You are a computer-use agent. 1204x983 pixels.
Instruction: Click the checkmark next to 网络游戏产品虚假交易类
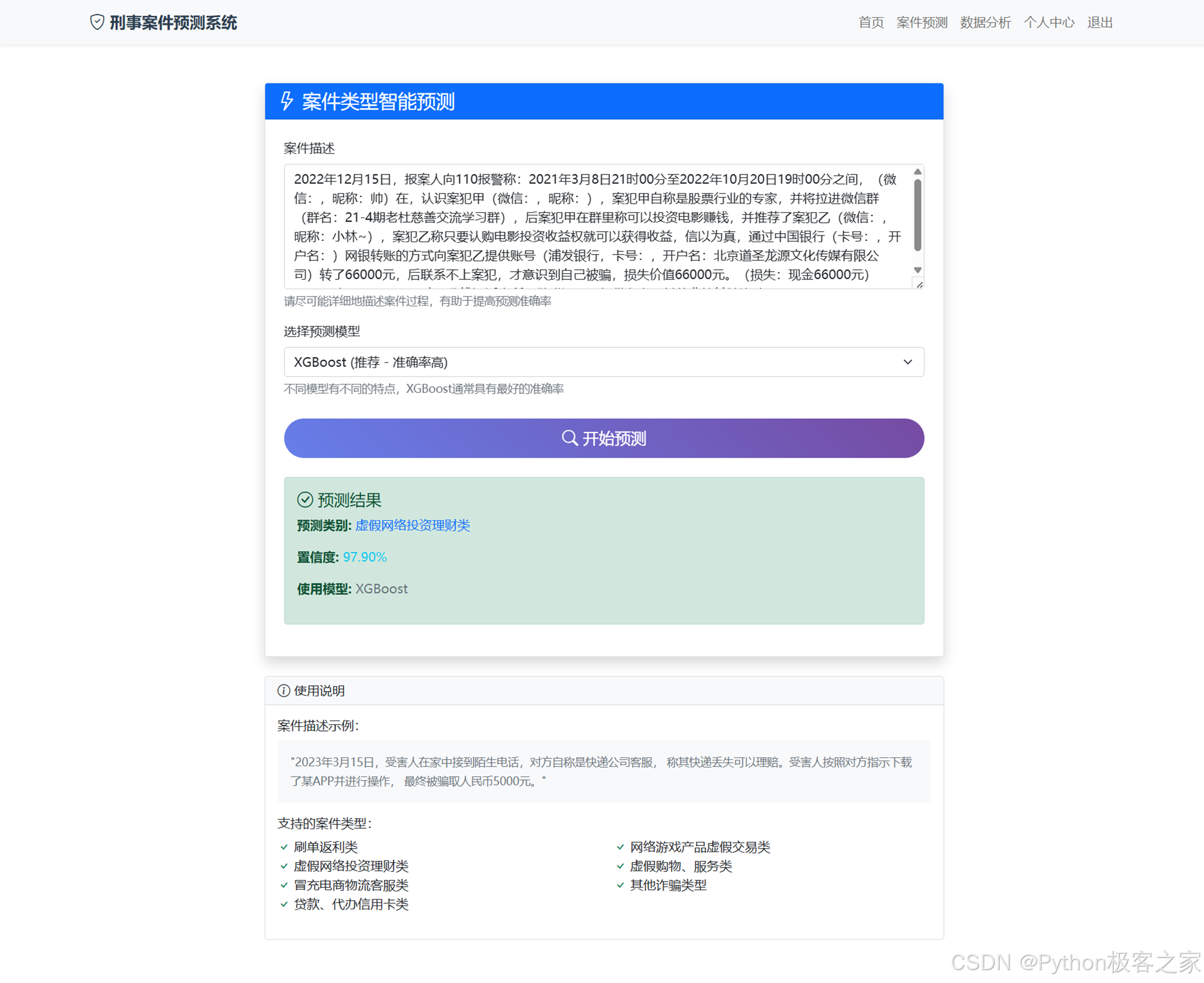[620, 847]
